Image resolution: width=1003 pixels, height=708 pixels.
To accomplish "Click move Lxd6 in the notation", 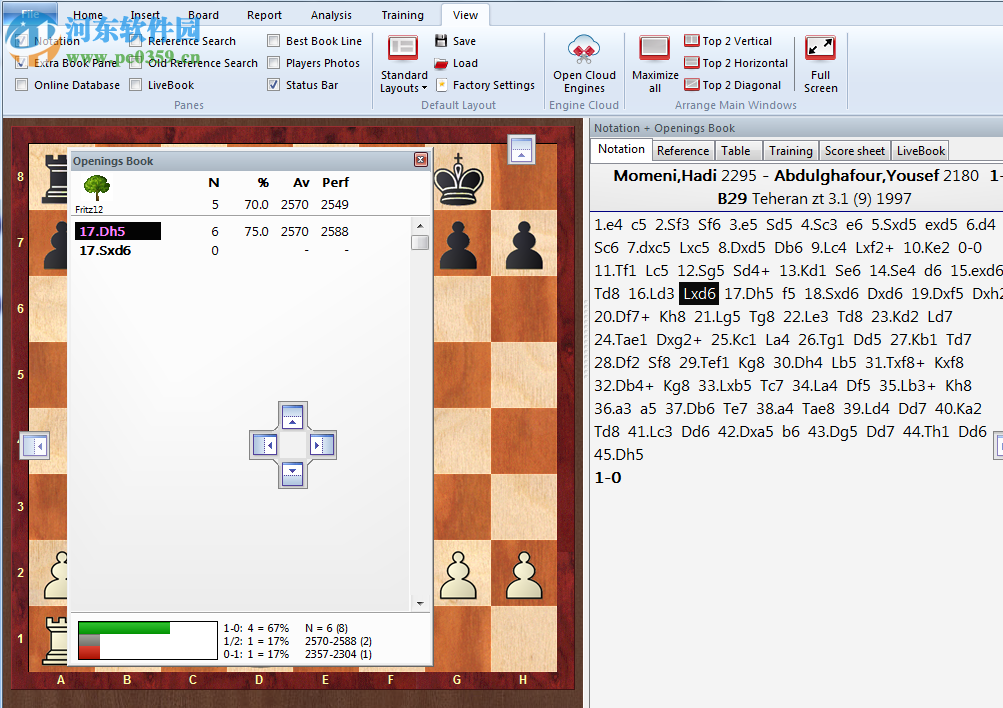I will 697,293.
